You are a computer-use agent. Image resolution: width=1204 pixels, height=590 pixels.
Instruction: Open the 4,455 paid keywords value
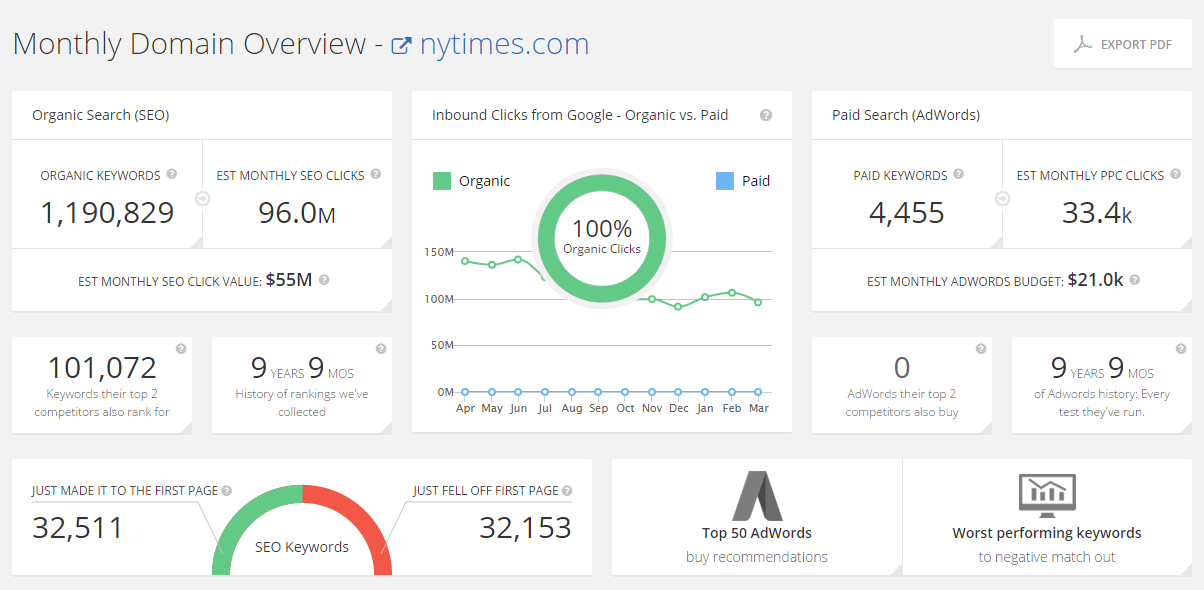[907, 212]
